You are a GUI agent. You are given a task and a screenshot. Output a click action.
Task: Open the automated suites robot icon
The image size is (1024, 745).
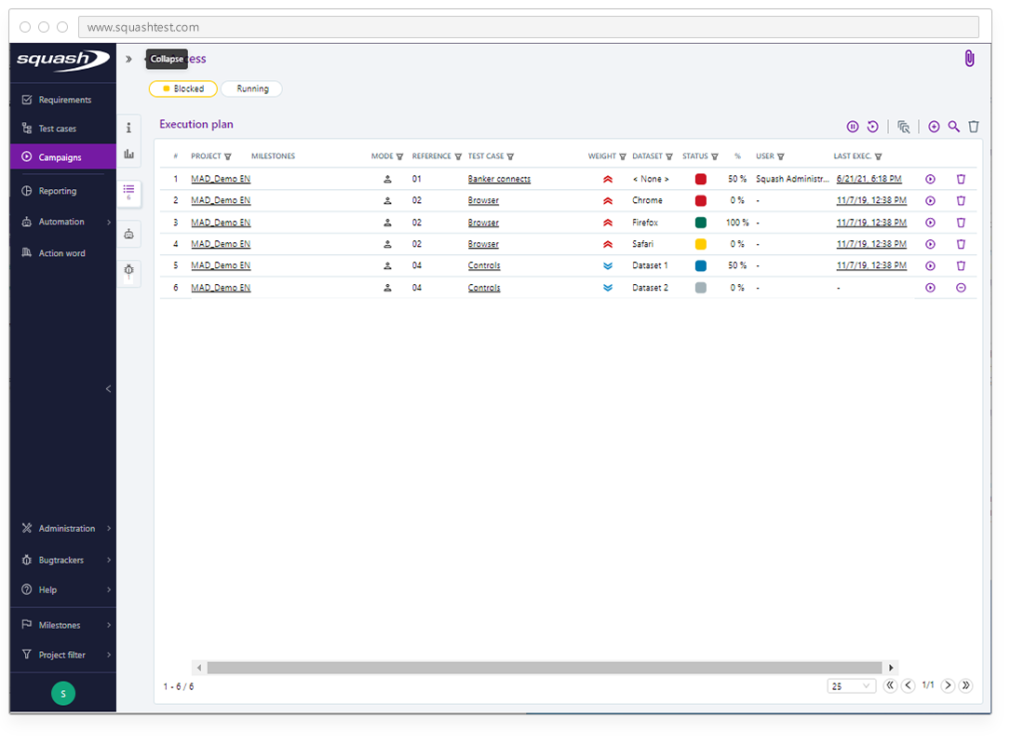click(x=129, y=234)
